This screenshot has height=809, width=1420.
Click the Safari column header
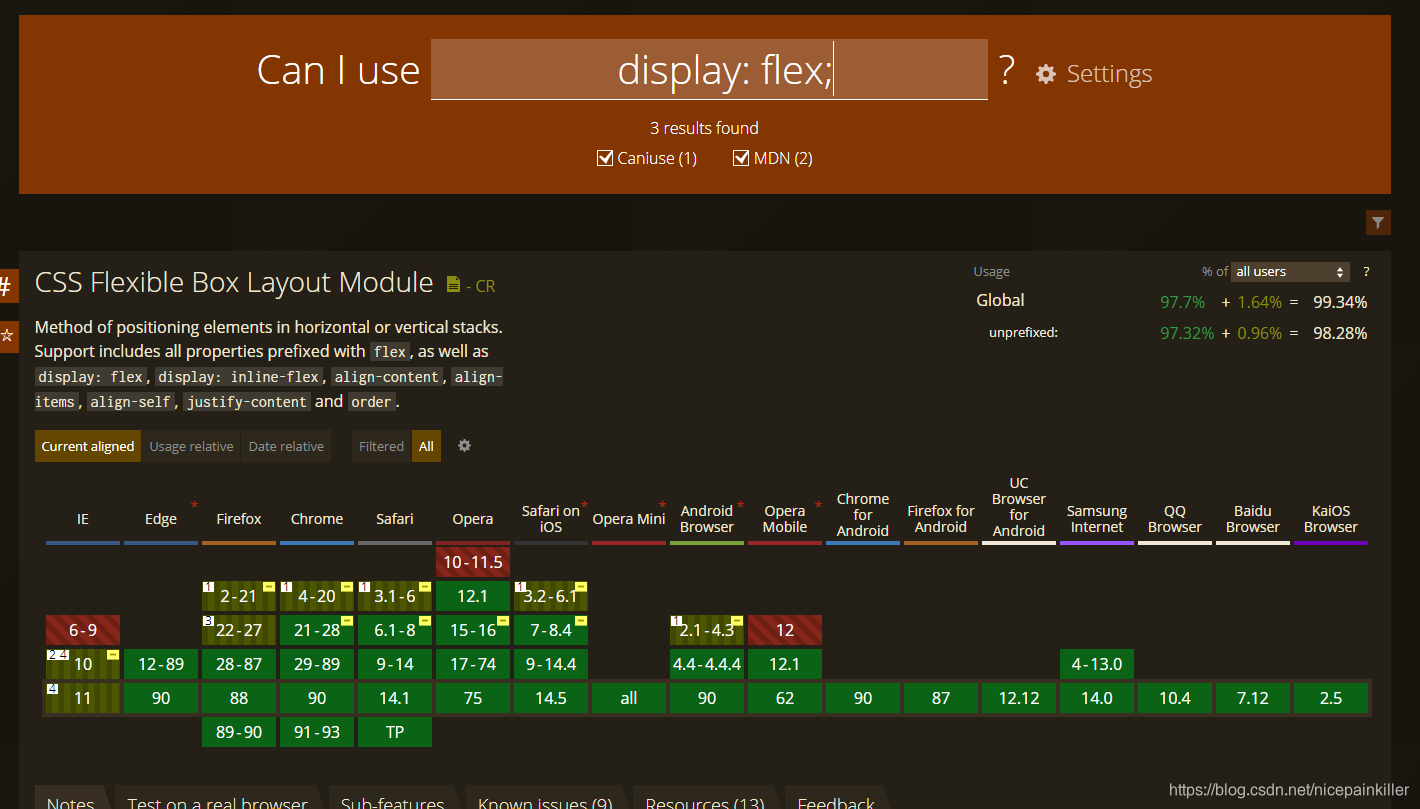395,519
